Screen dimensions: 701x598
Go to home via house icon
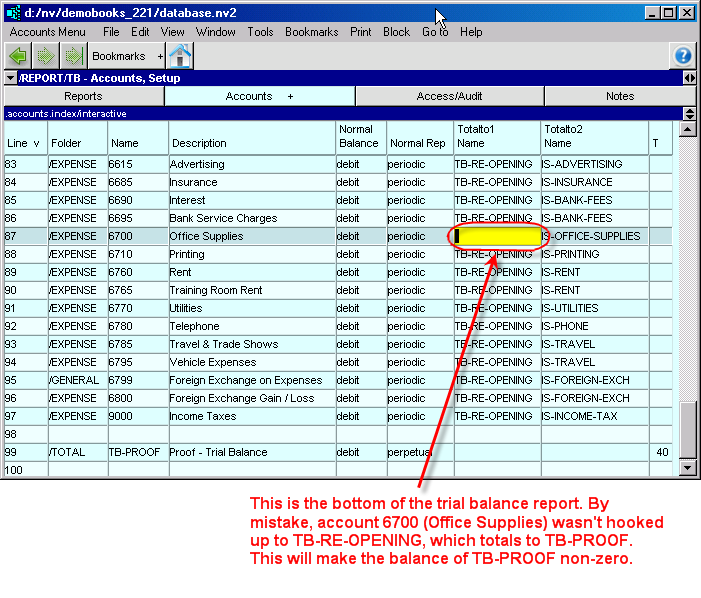click(180, 56)
